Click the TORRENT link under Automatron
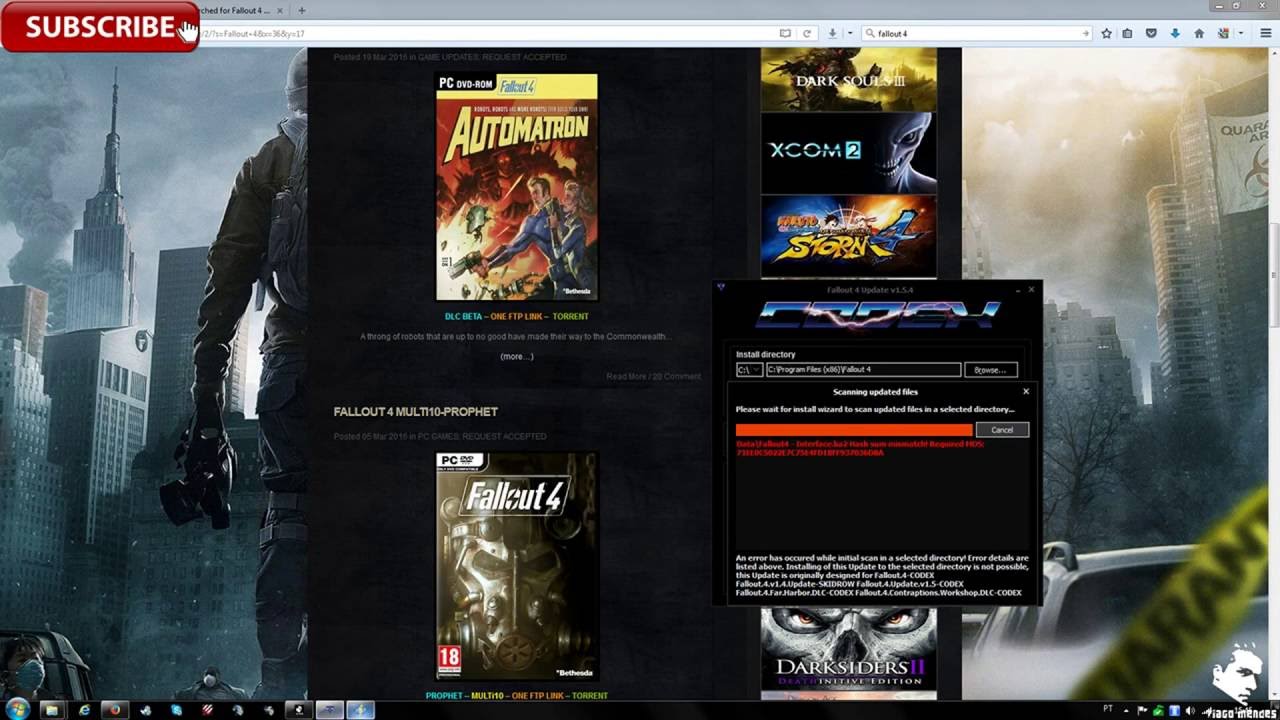1280x720 pixels. [x=570, y=316]
